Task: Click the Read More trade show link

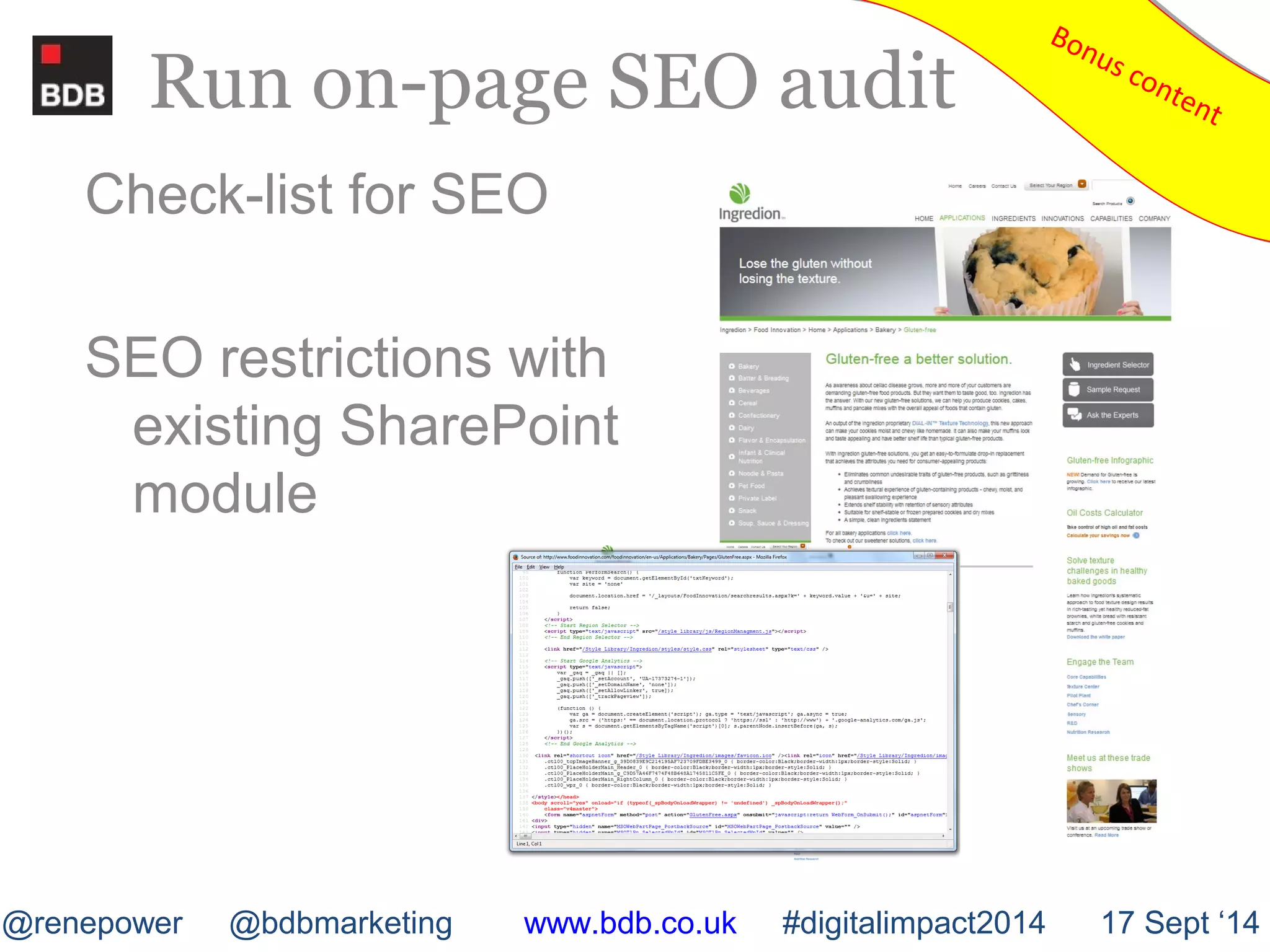Action: pyautogui.click(x=1106, y=835)
